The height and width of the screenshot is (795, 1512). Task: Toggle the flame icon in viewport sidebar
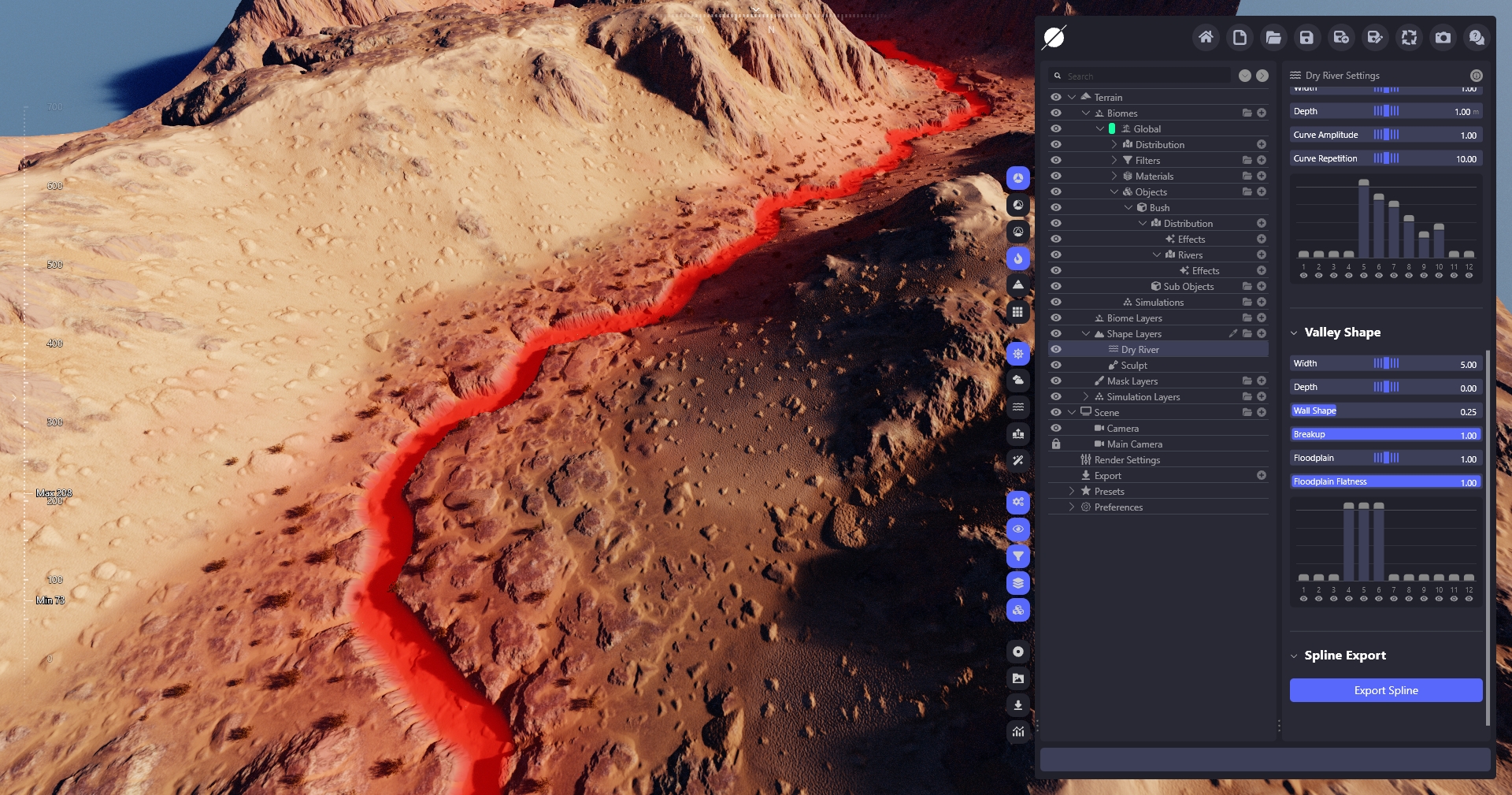click(x=1018, y=258)
